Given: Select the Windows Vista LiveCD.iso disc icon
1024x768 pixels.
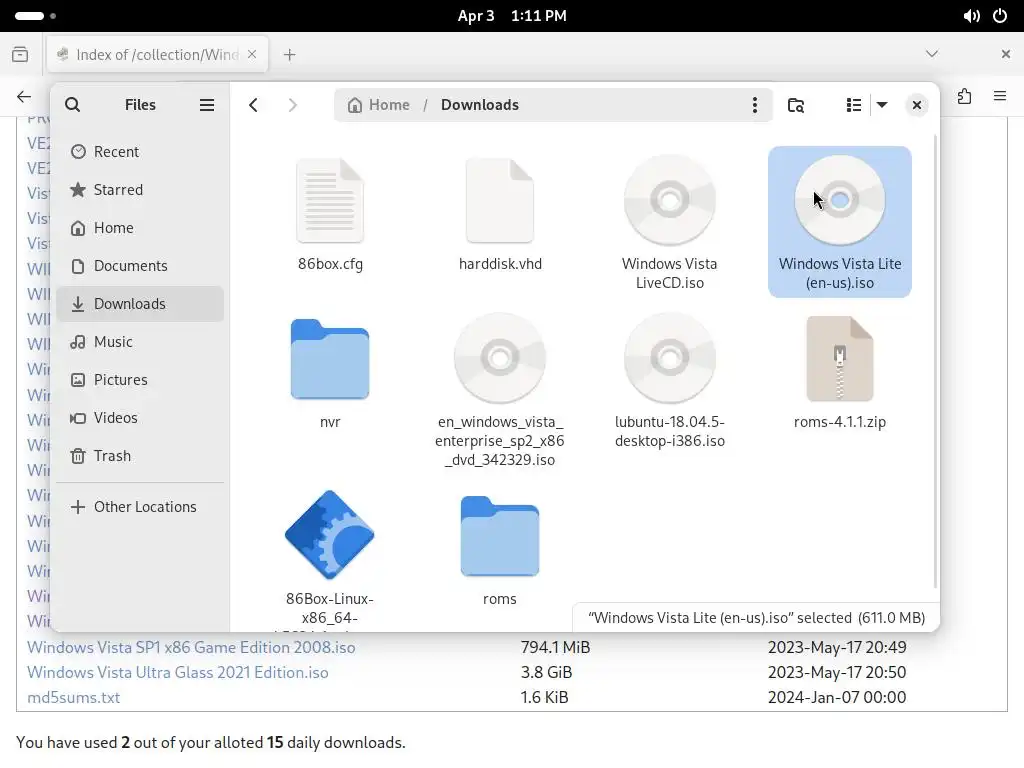Looking at the screenshot, I should [669, 200].
